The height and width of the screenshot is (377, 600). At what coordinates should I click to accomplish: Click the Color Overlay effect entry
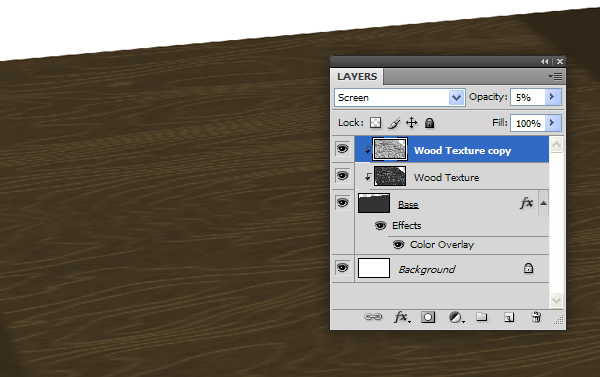(442, 245)
